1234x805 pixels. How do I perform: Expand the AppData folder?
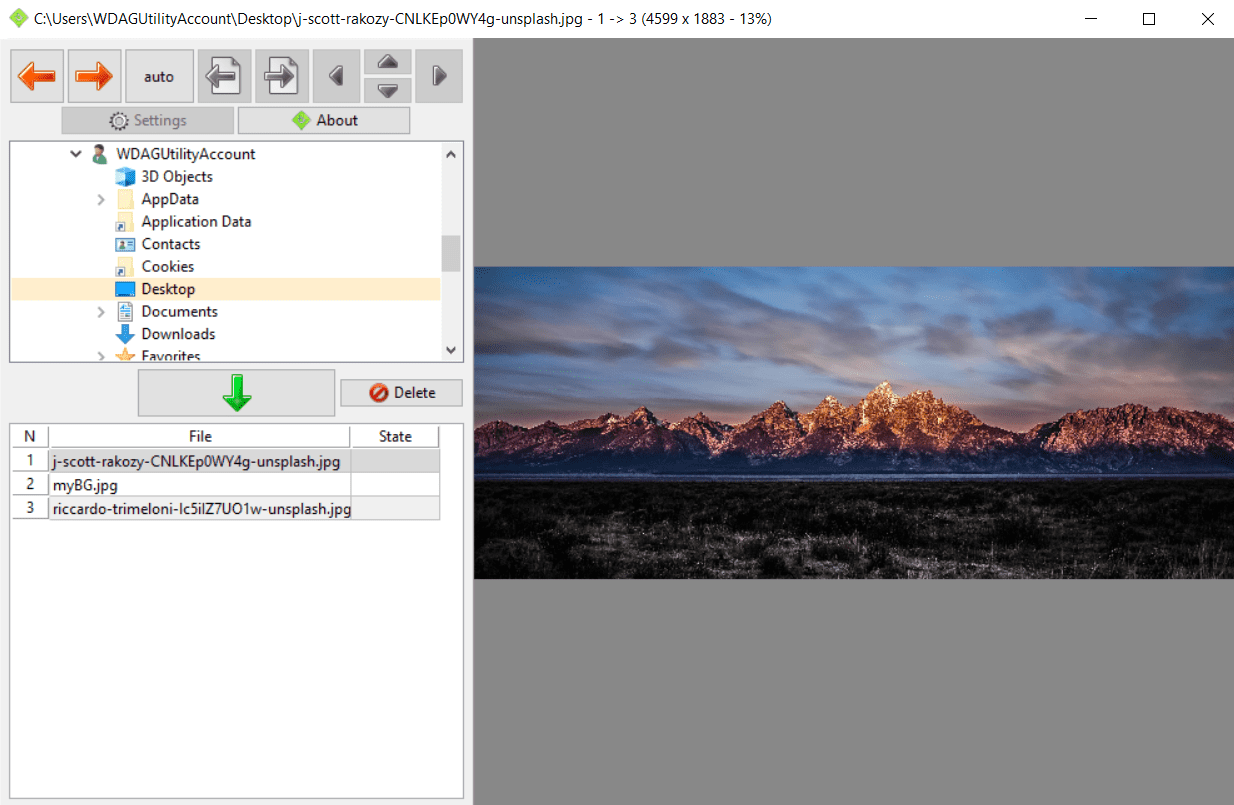[x=101, y=199]
